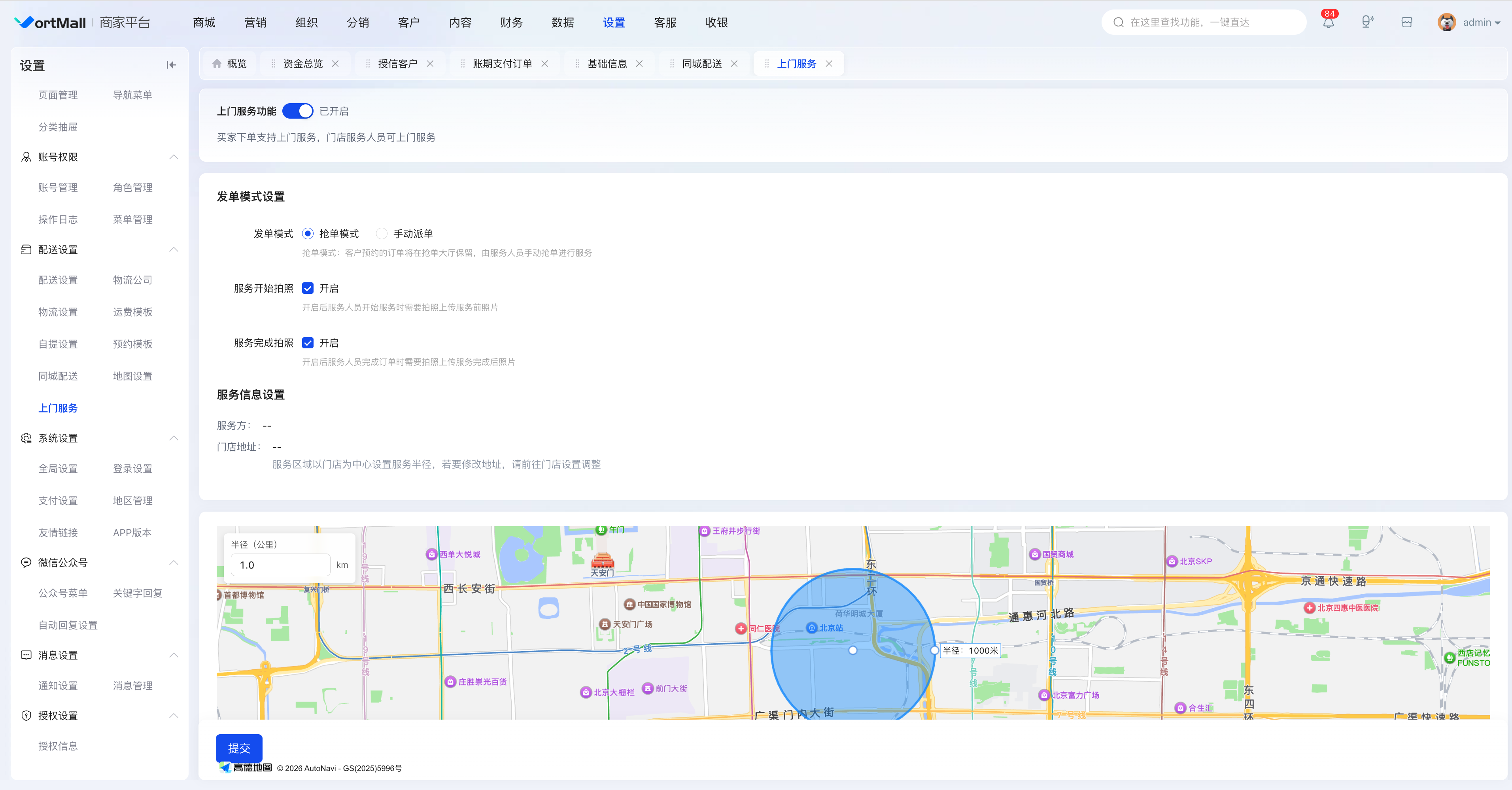Close the 同城配送 tab
The width and height of the screenshot is (1512, 790).
[x=734, y=63]
